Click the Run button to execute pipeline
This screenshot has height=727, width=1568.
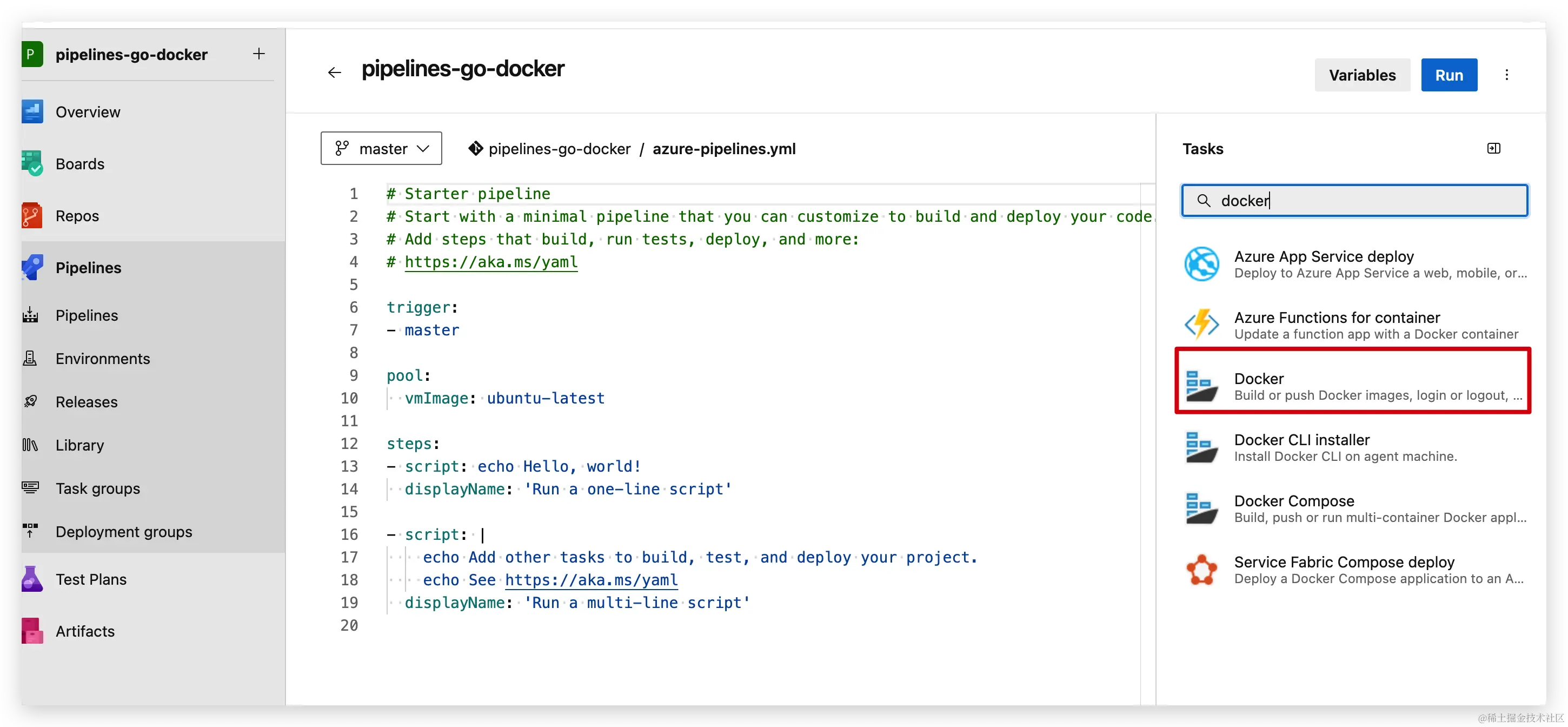point(1449,75)
